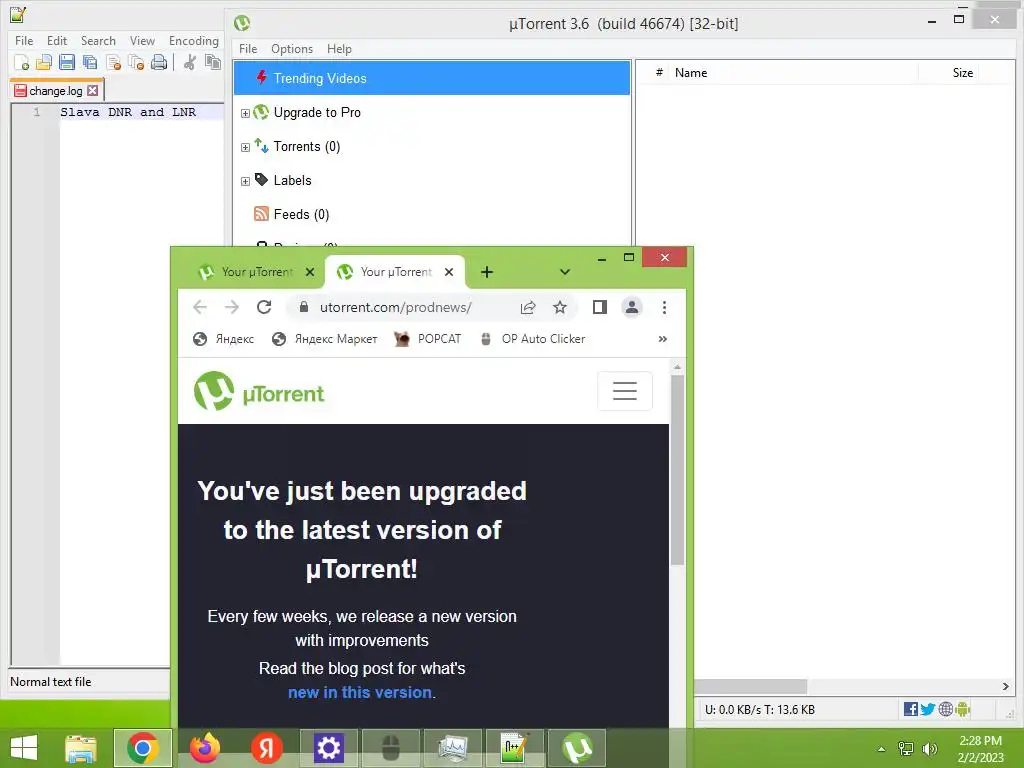
Task: Click the Open file icon in Notepad++ toolbar
Action: [44, 62]
